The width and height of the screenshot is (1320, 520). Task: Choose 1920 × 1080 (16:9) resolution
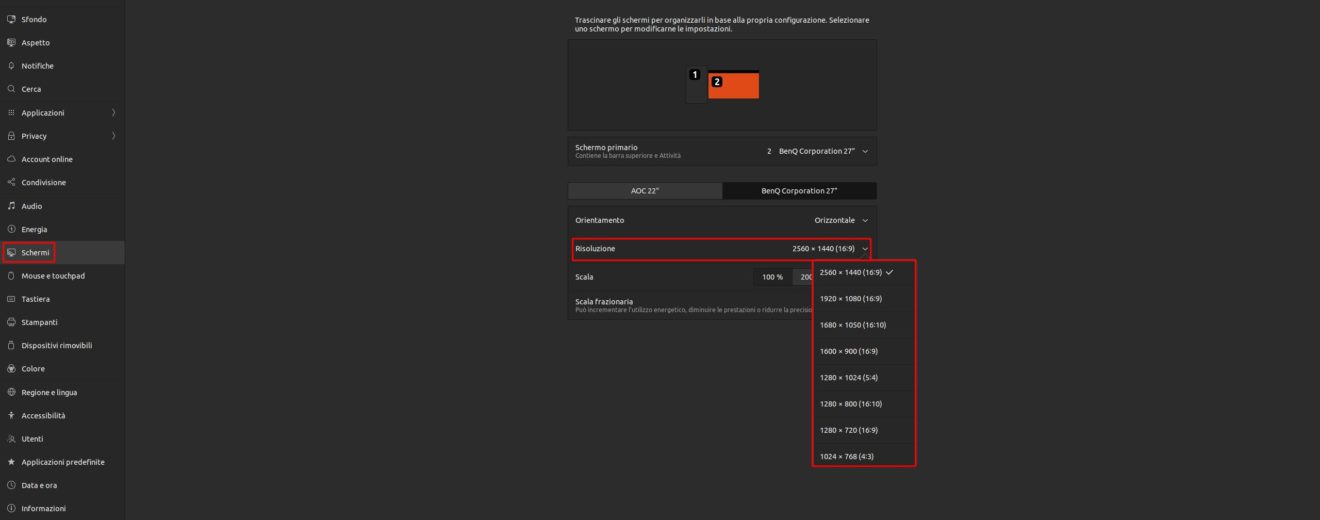pos(851,299)
